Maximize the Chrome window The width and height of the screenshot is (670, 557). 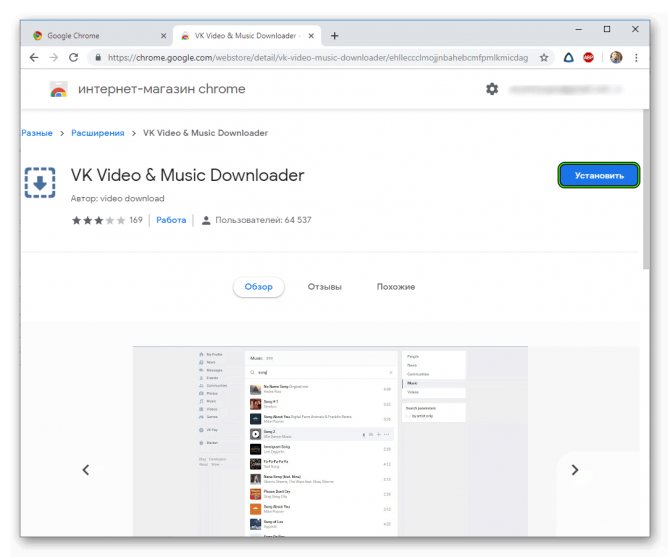[607, 29]
